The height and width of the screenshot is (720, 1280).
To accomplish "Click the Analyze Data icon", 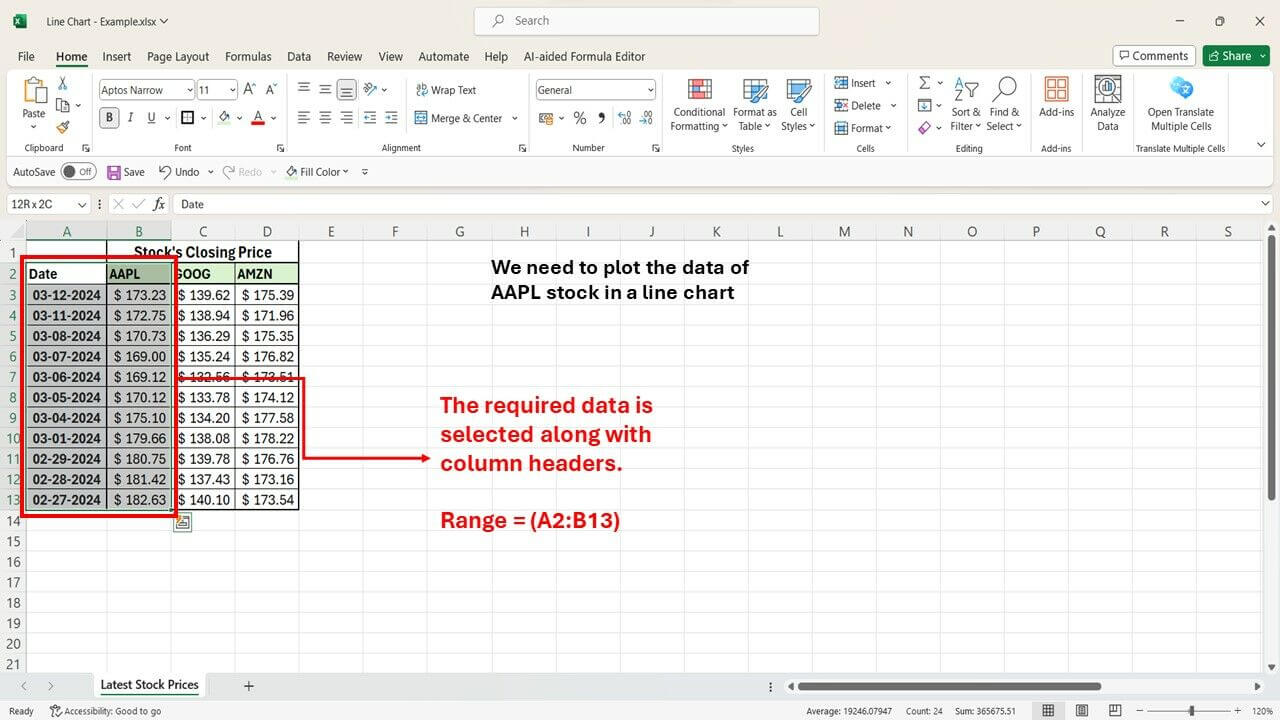I will click(1108, 90).
